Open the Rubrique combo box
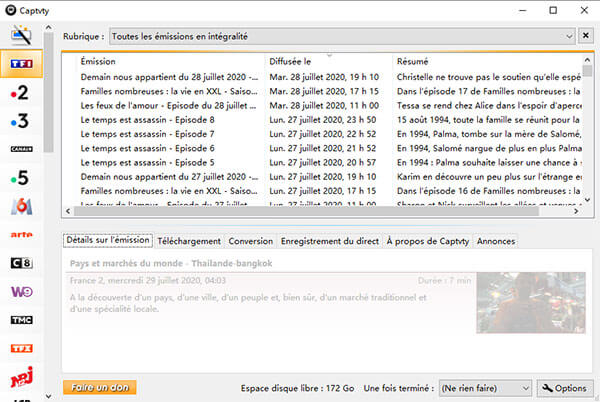 click(342, 36)
